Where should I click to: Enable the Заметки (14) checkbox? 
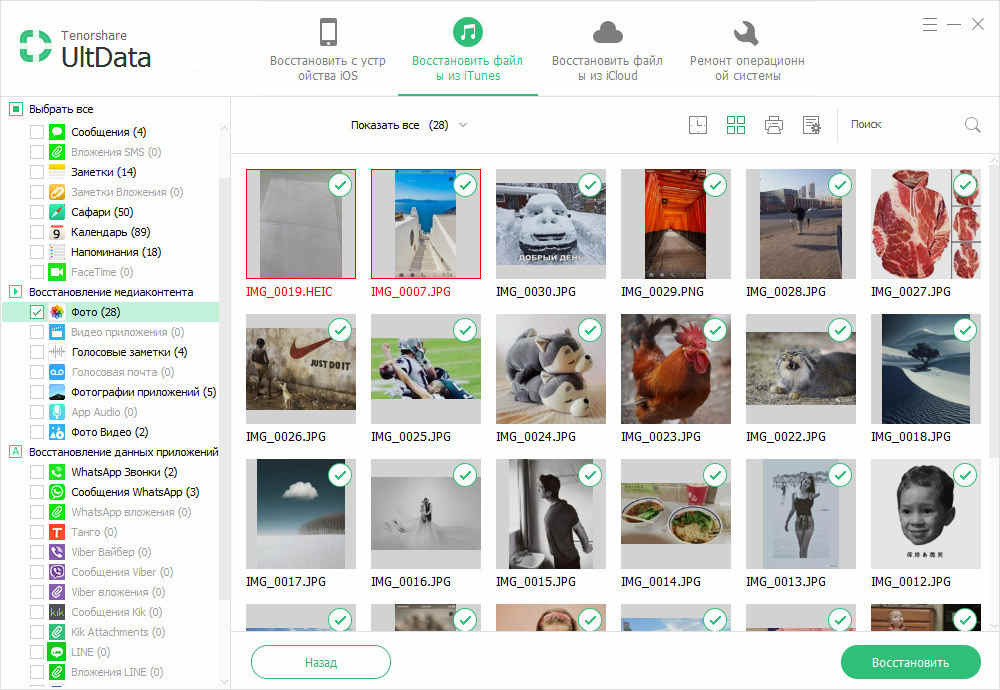pos(37,172)
